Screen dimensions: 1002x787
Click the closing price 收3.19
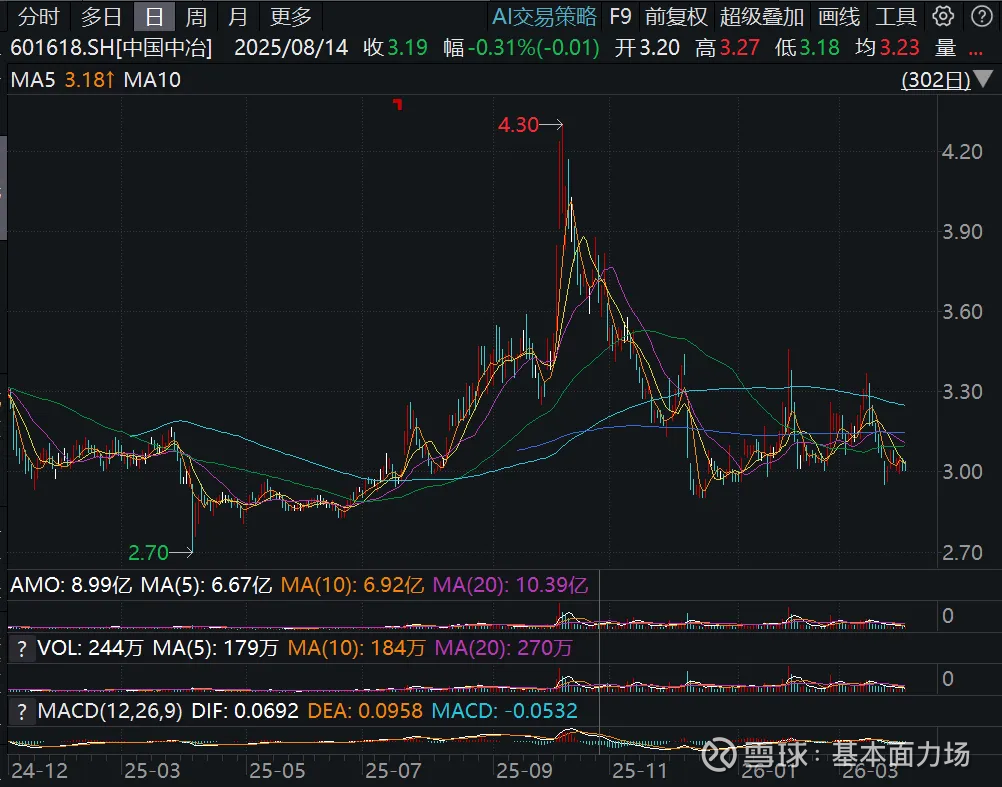click(395, 48)
